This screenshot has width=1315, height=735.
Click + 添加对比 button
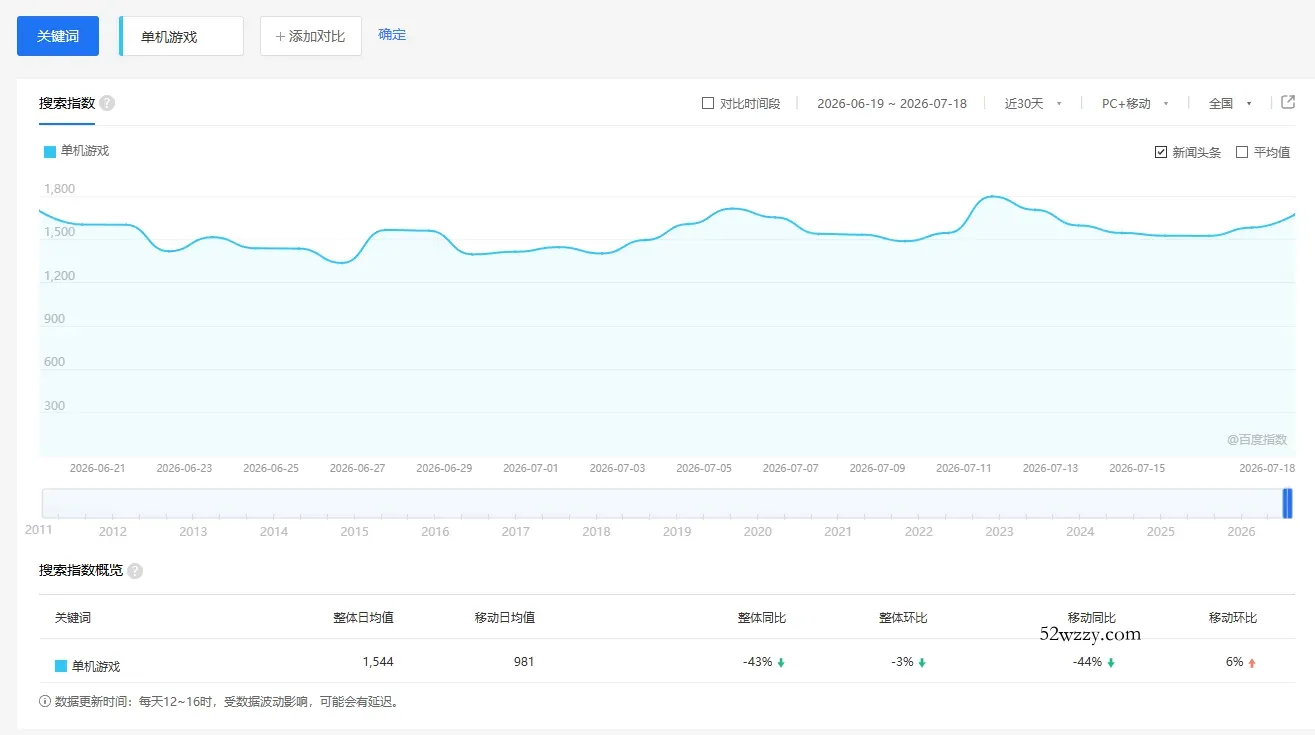coord(311,36)
